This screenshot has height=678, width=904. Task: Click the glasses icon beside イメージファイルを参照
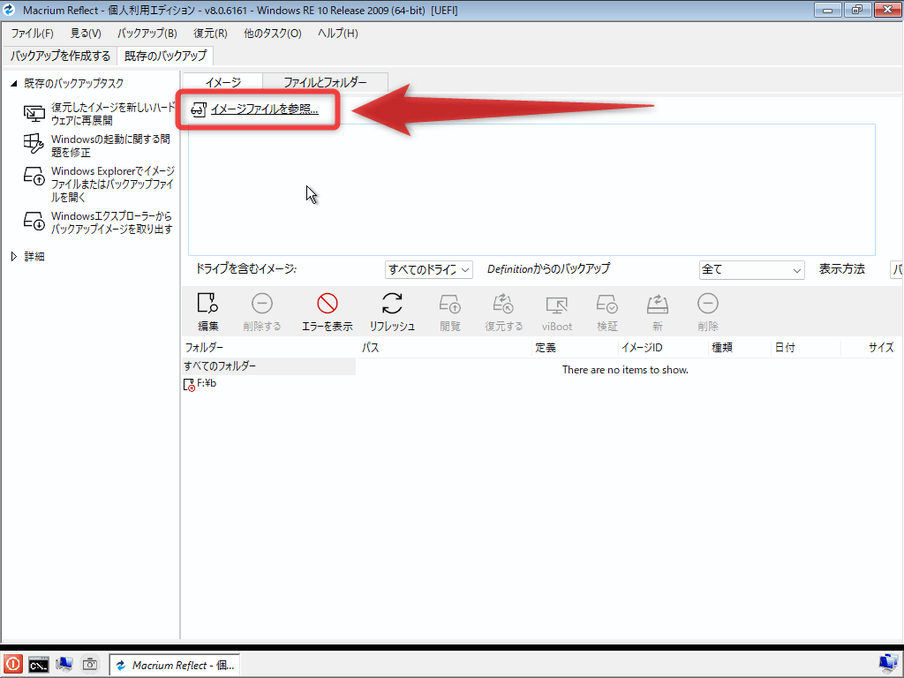click(x=198, y=110)
